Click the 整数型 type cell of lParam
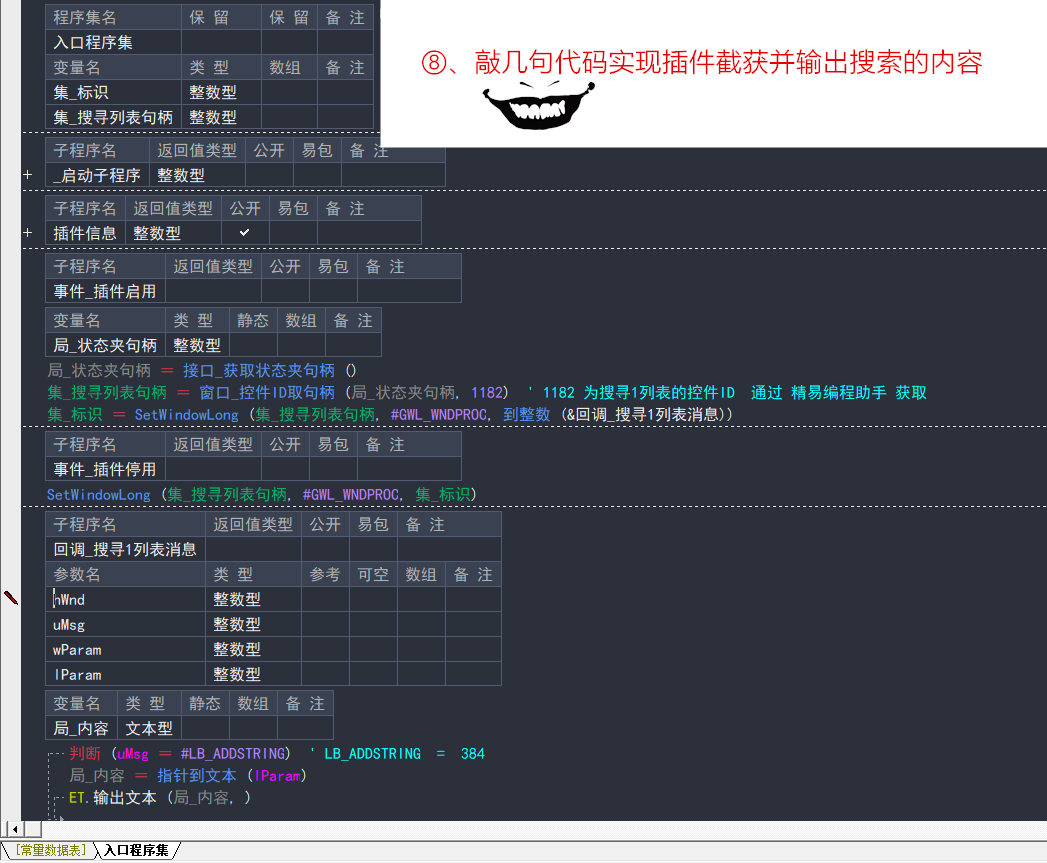 click(x=237, y=674)
